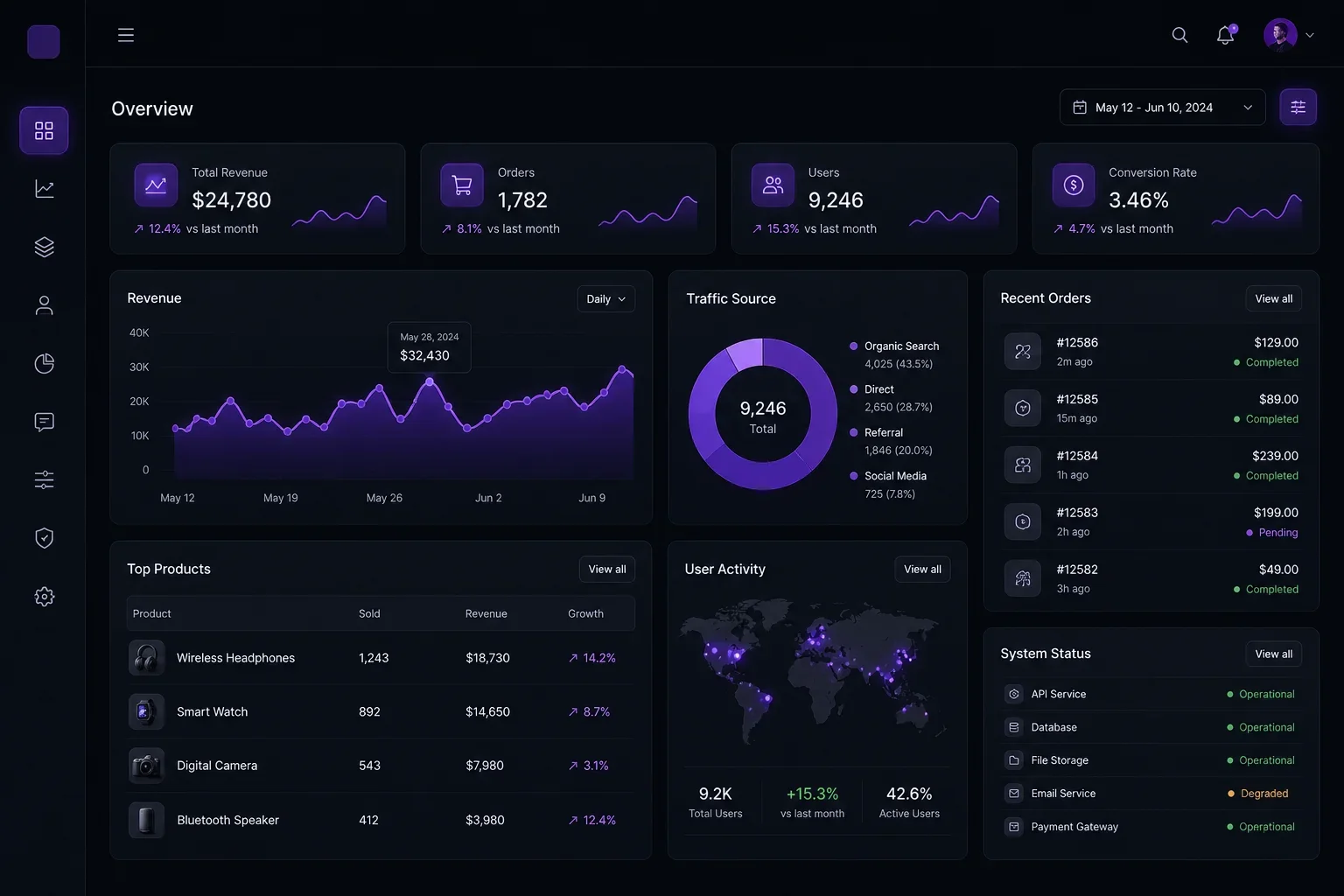
Task: Click View all in Recent Orders
Action: click(1273, 299)
